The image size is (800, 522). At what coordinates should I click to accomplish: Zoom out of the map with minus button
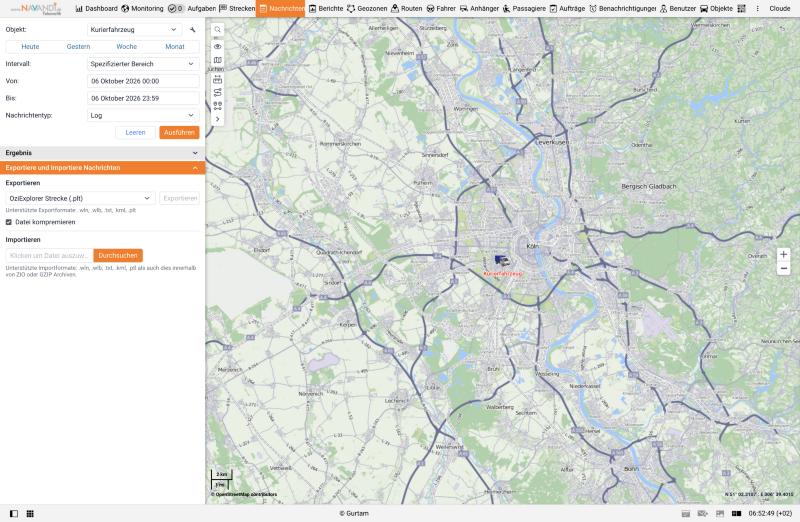tap(783, 268)
